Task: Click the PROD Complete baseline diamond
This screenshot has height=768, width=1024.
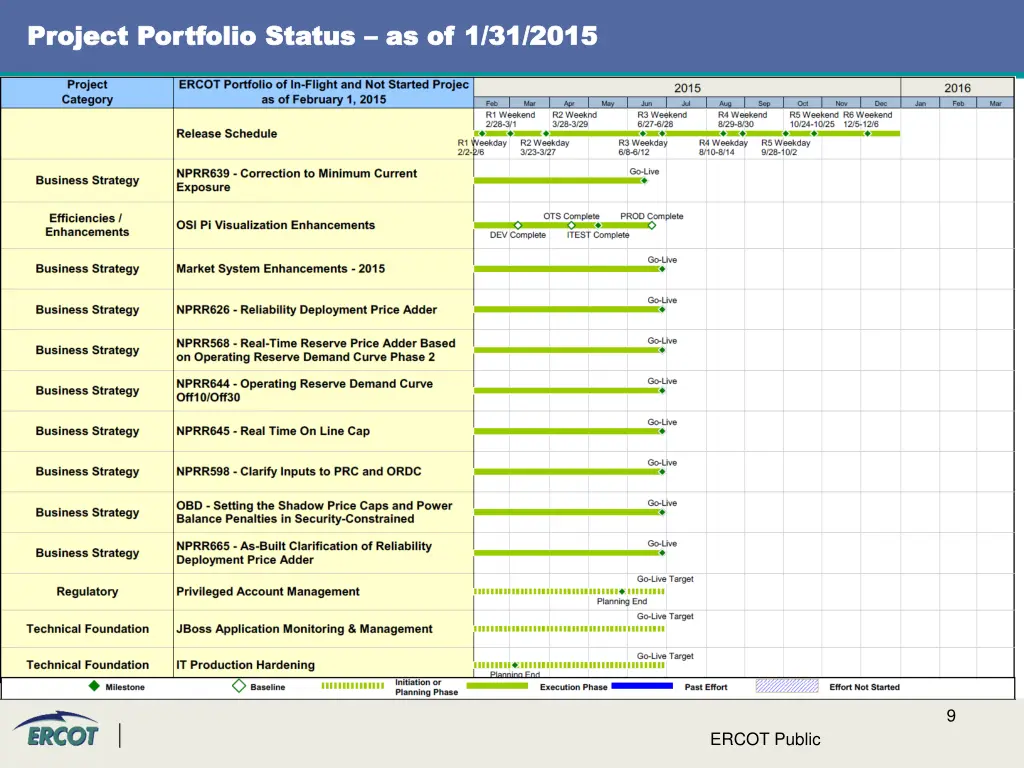Action: click(x=652, y=225)
